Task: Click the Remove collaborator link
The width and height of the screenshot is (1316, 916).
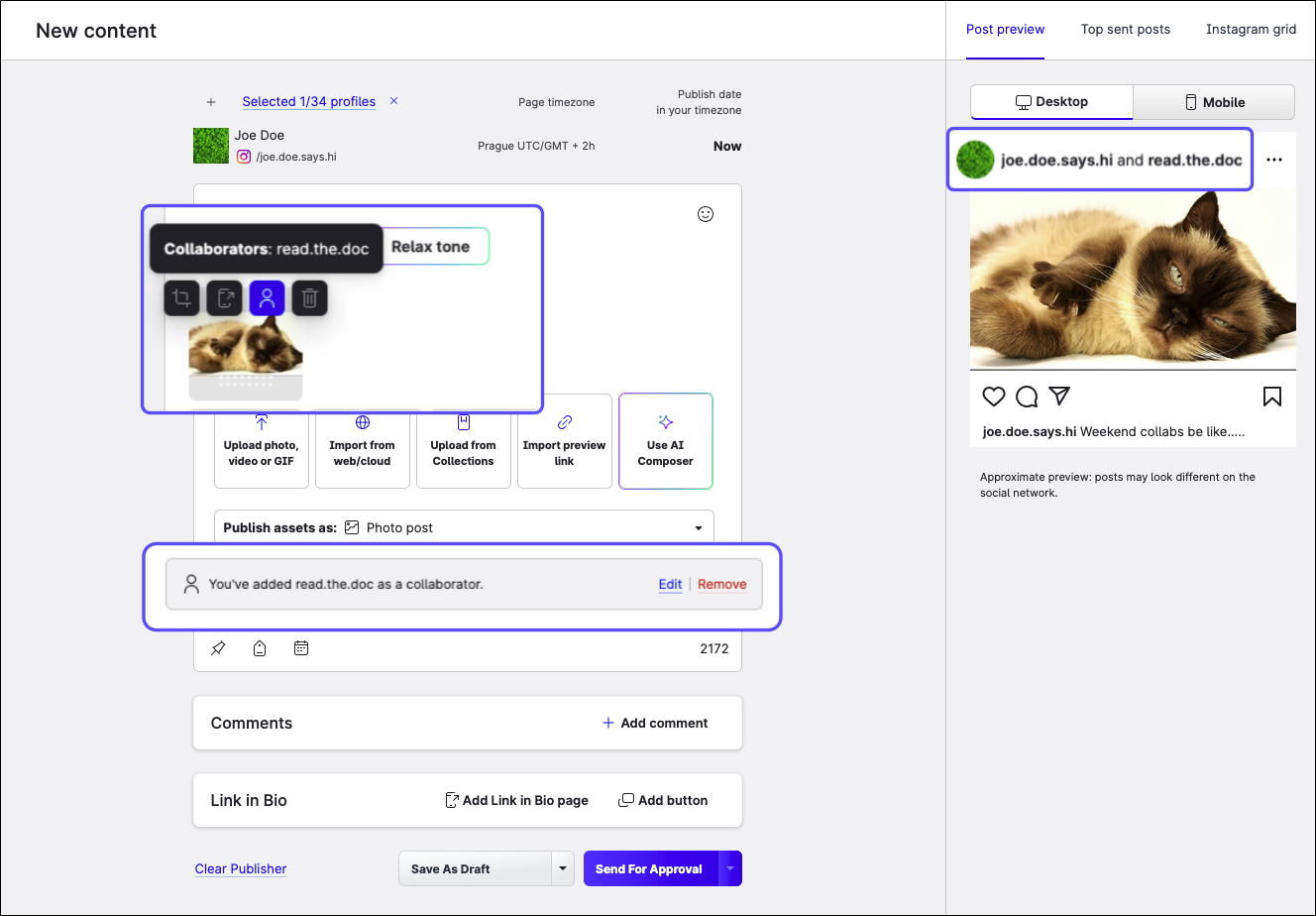Action: 721,585
